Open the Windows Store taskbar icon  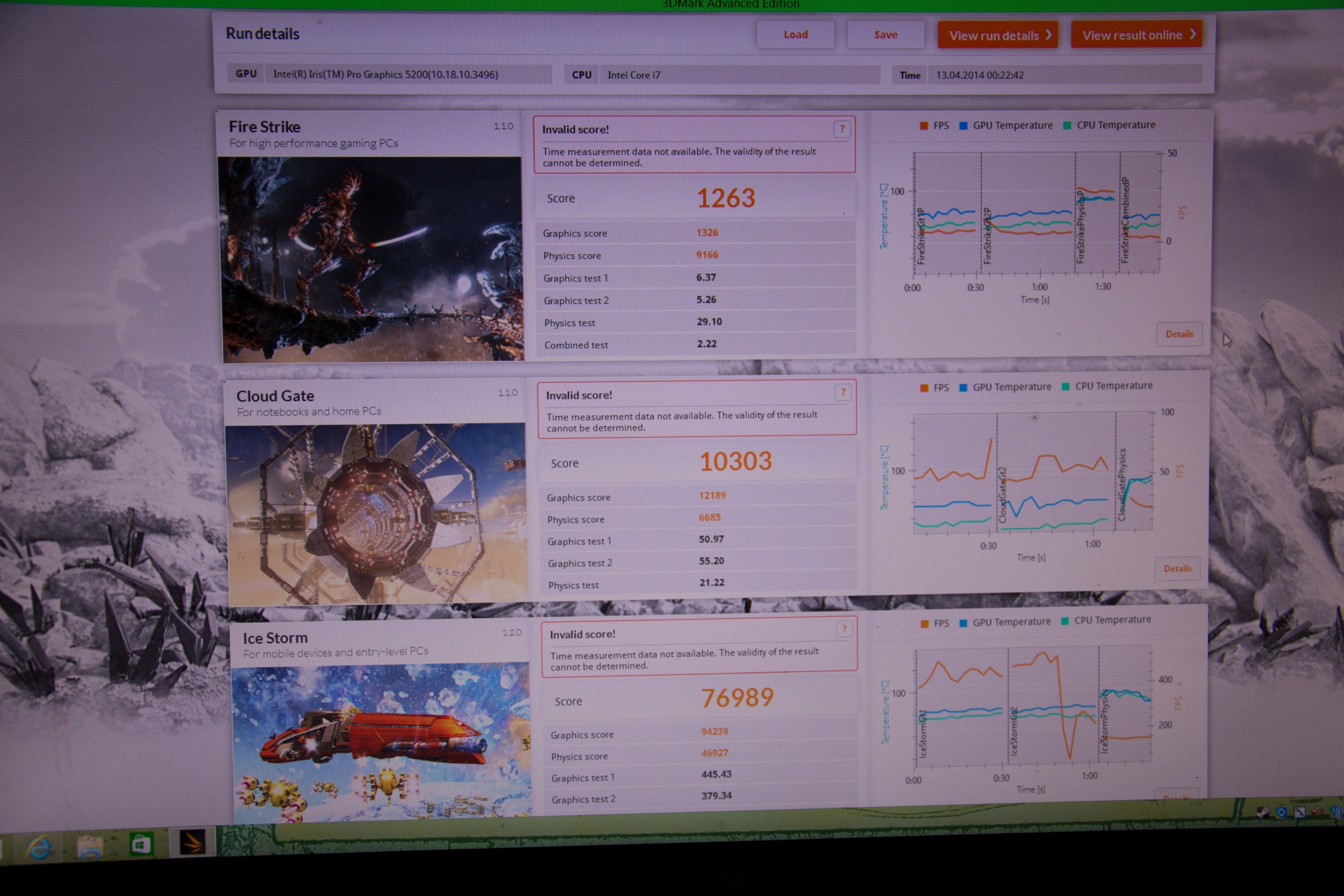coord(141,845)
